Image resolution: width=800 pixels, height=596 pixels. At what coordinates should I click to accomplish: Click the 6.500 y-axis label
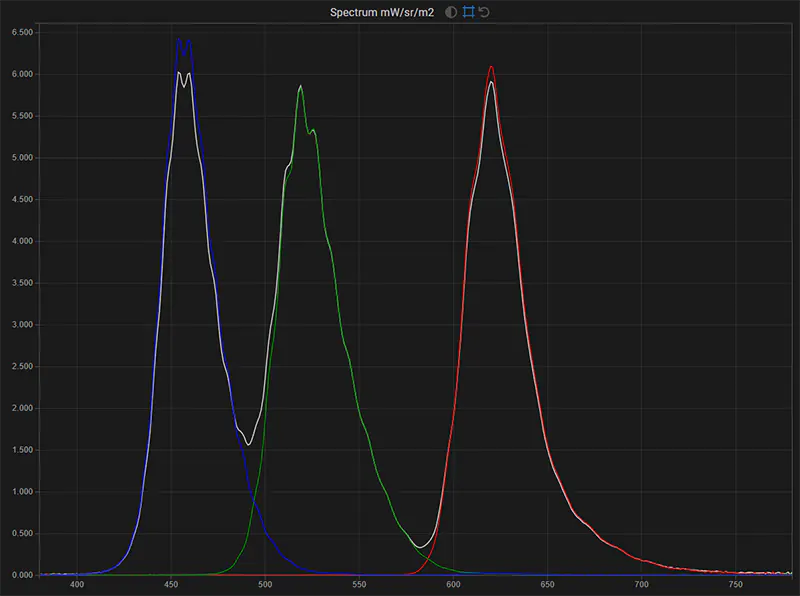coord(21,32)
